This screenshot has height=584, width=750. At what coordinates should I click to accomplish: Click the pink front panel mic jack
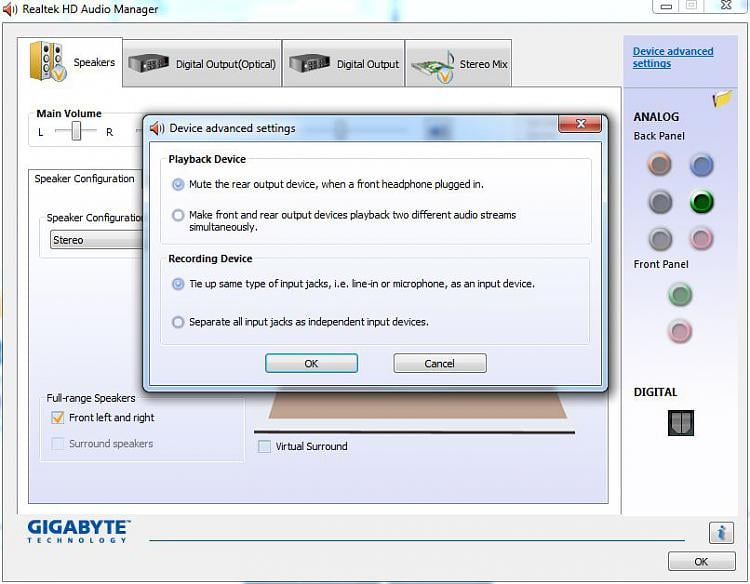pos(680,331)
